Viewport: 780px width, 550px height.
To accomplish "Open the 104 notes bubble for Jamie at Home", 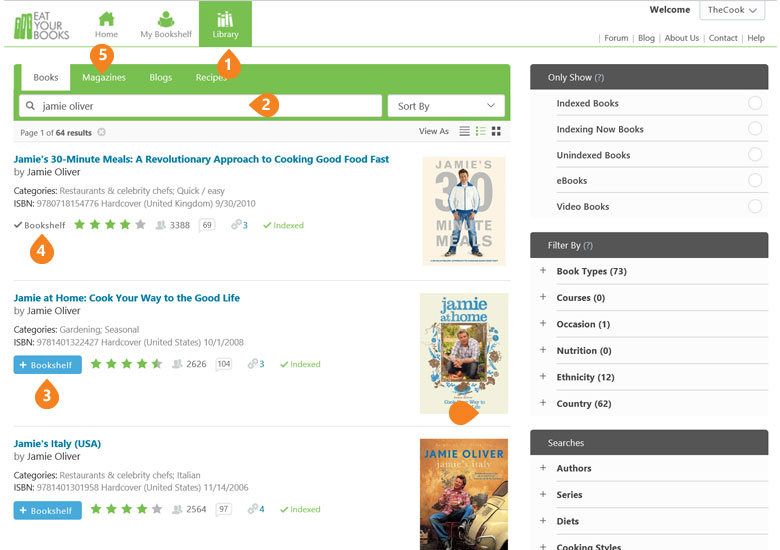I will [x=224, y=364].
